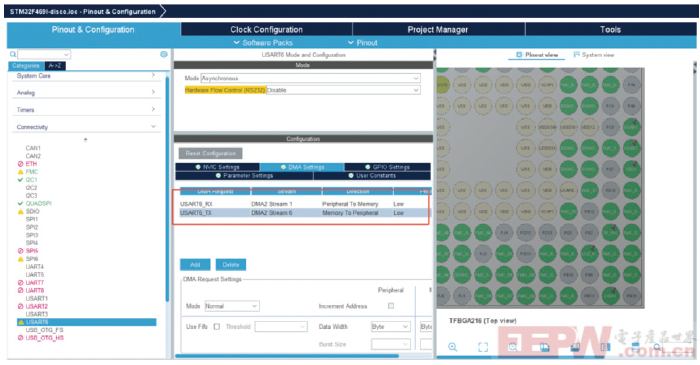Open the DMA Mode Normal dropdown
This screenshot has height=365, width=700.
coord(232,306)
